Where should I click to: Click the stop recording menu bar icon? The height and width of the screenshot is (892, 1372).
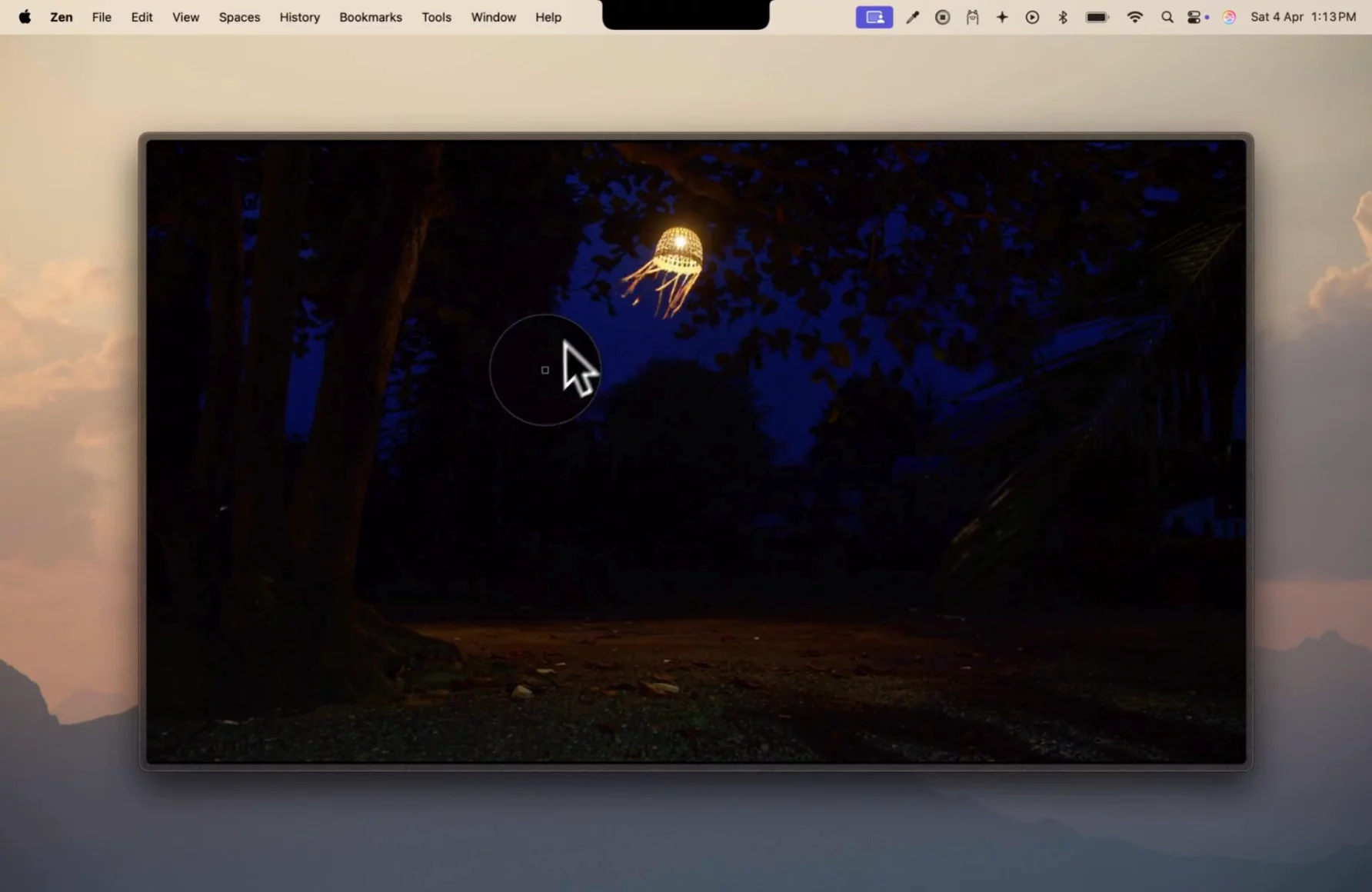[x=942, y=17]
